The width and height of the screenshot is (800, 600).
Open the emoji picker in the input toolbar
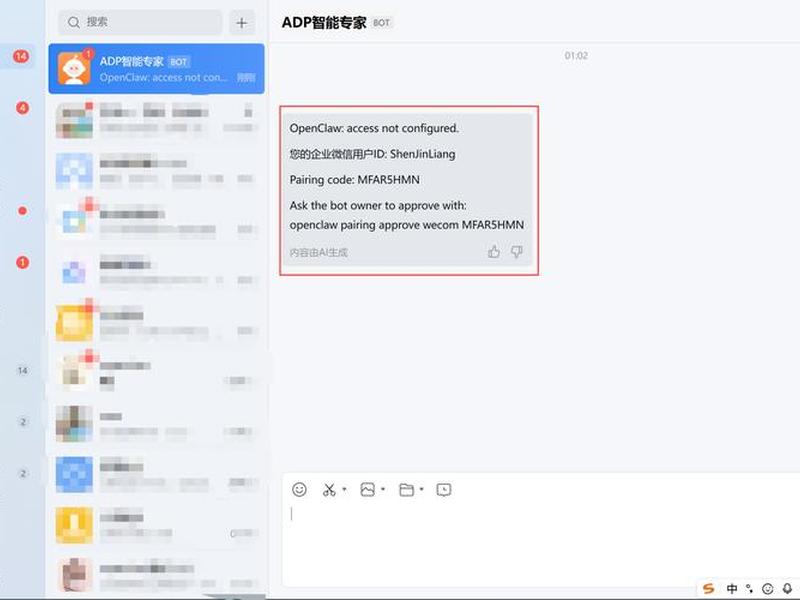click(x=299, y=490)
